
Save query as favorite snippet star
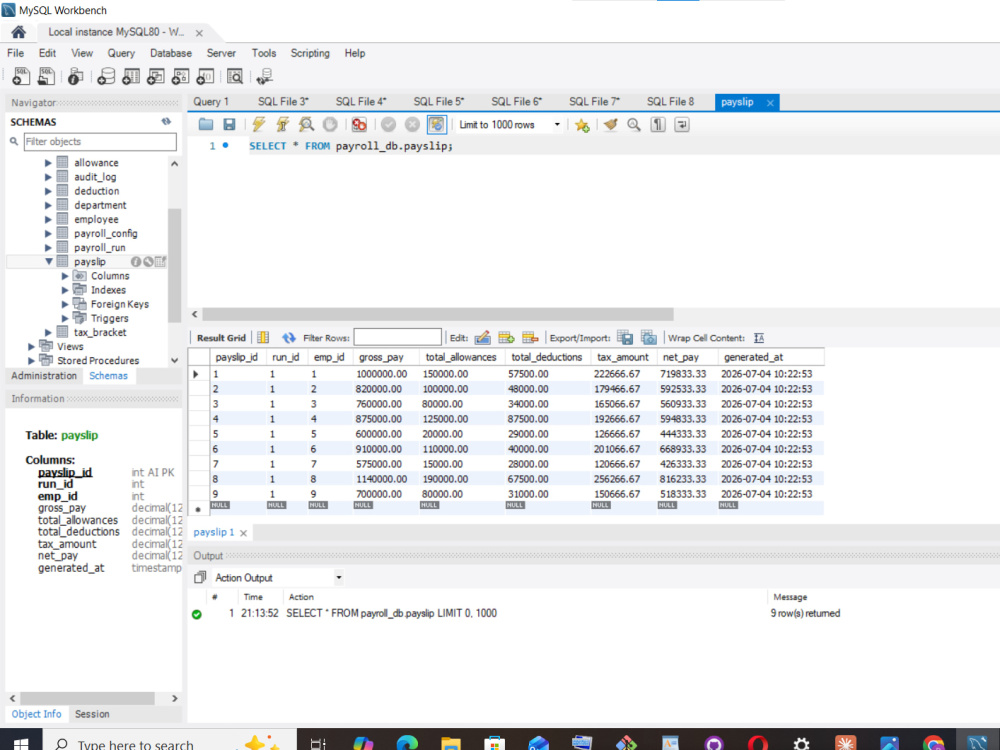click(x=581, y=125)
